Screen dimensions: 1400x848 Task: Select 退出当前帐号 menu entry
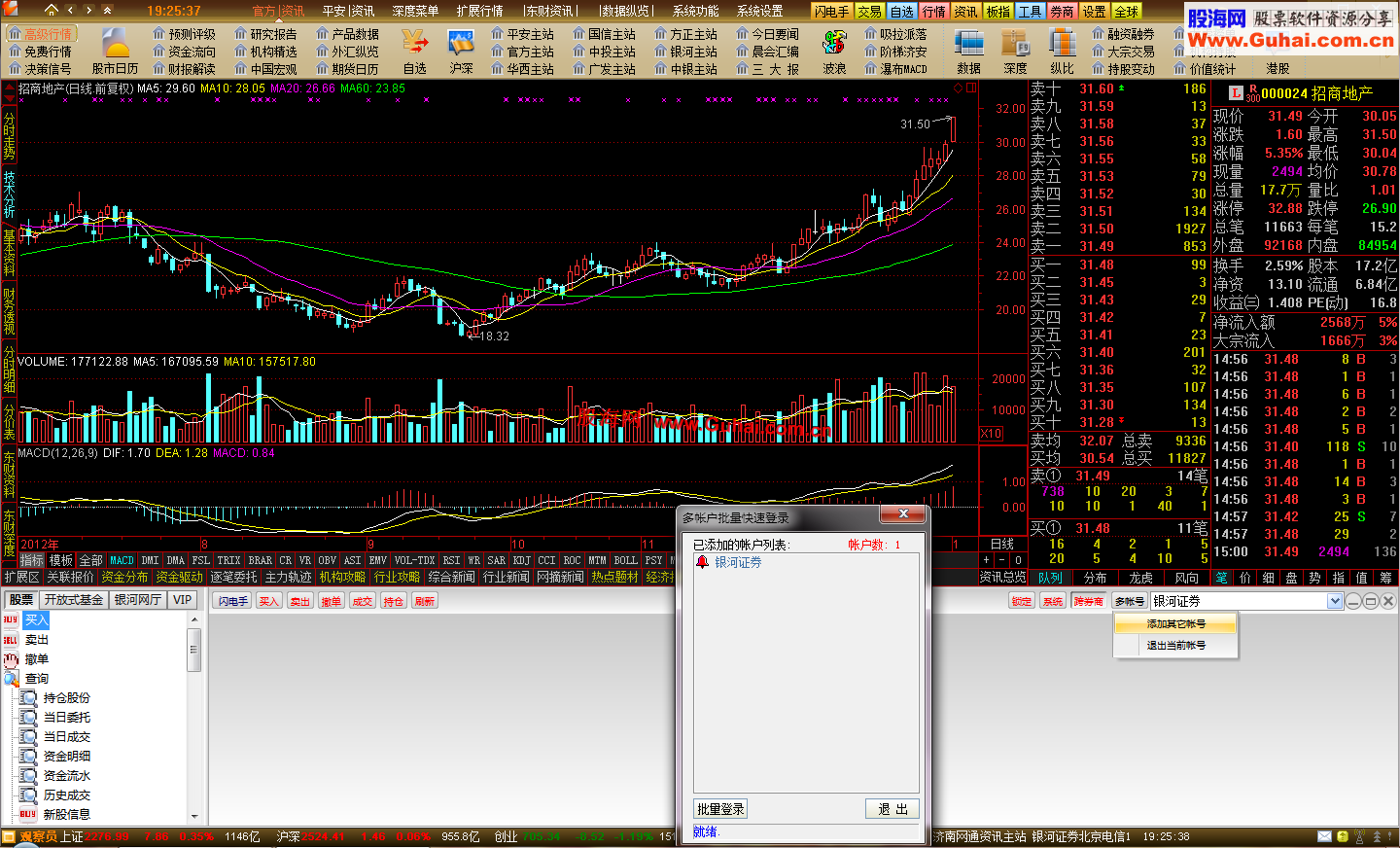point(1175,645)
